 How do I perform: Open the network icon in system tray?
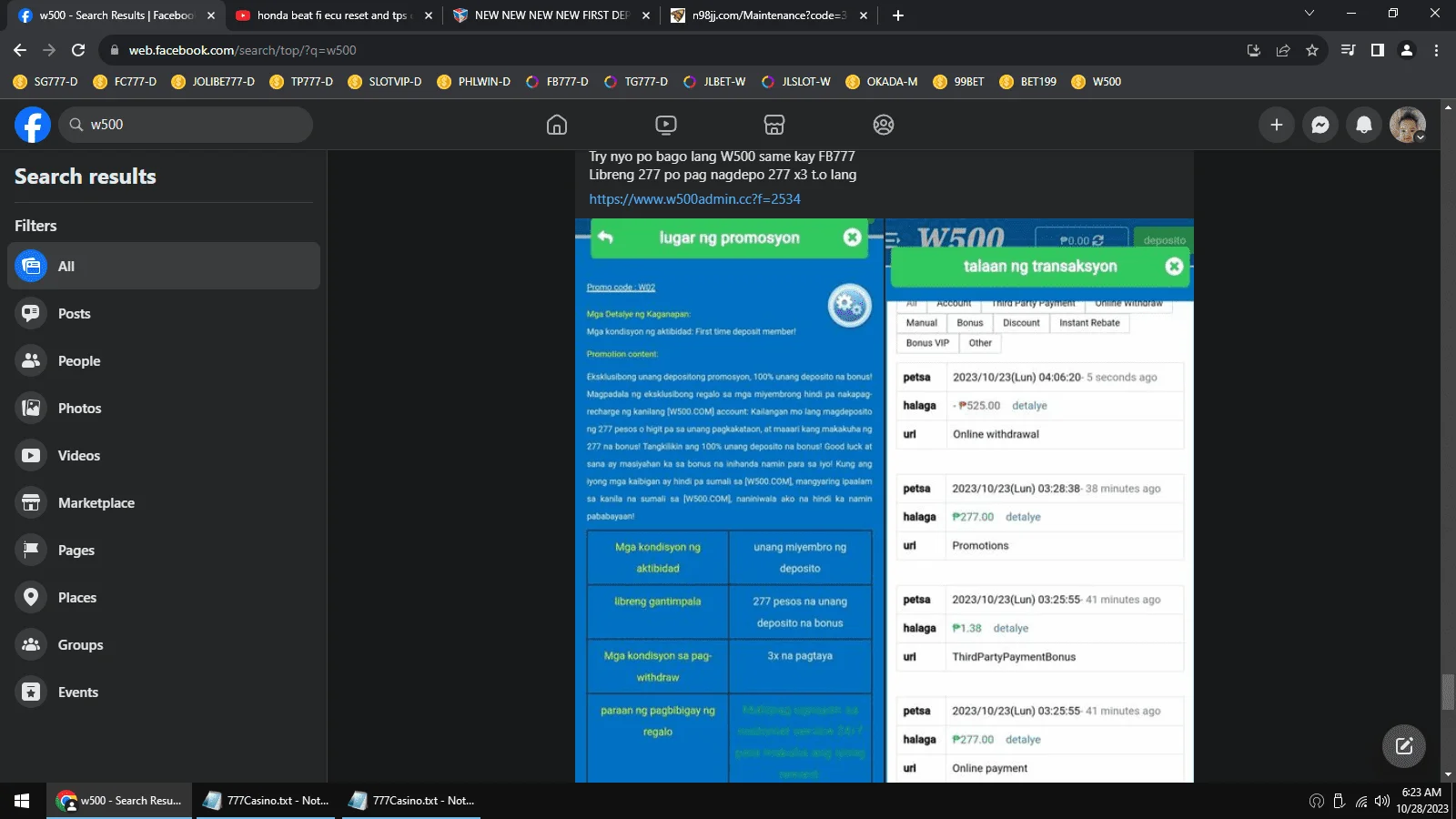1361,801
